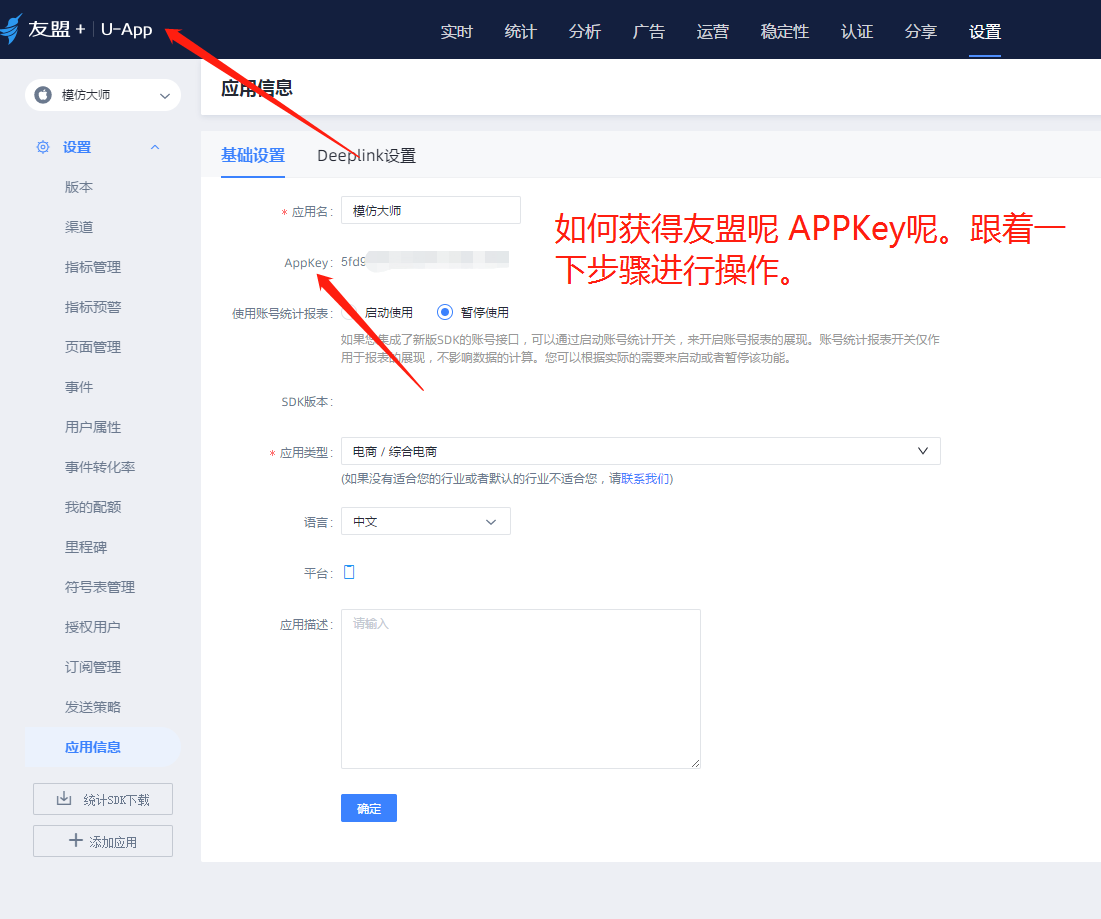Click inside the 应用描述 text area
Viewport: 1101px width, 919px height.
pos(520,688)
